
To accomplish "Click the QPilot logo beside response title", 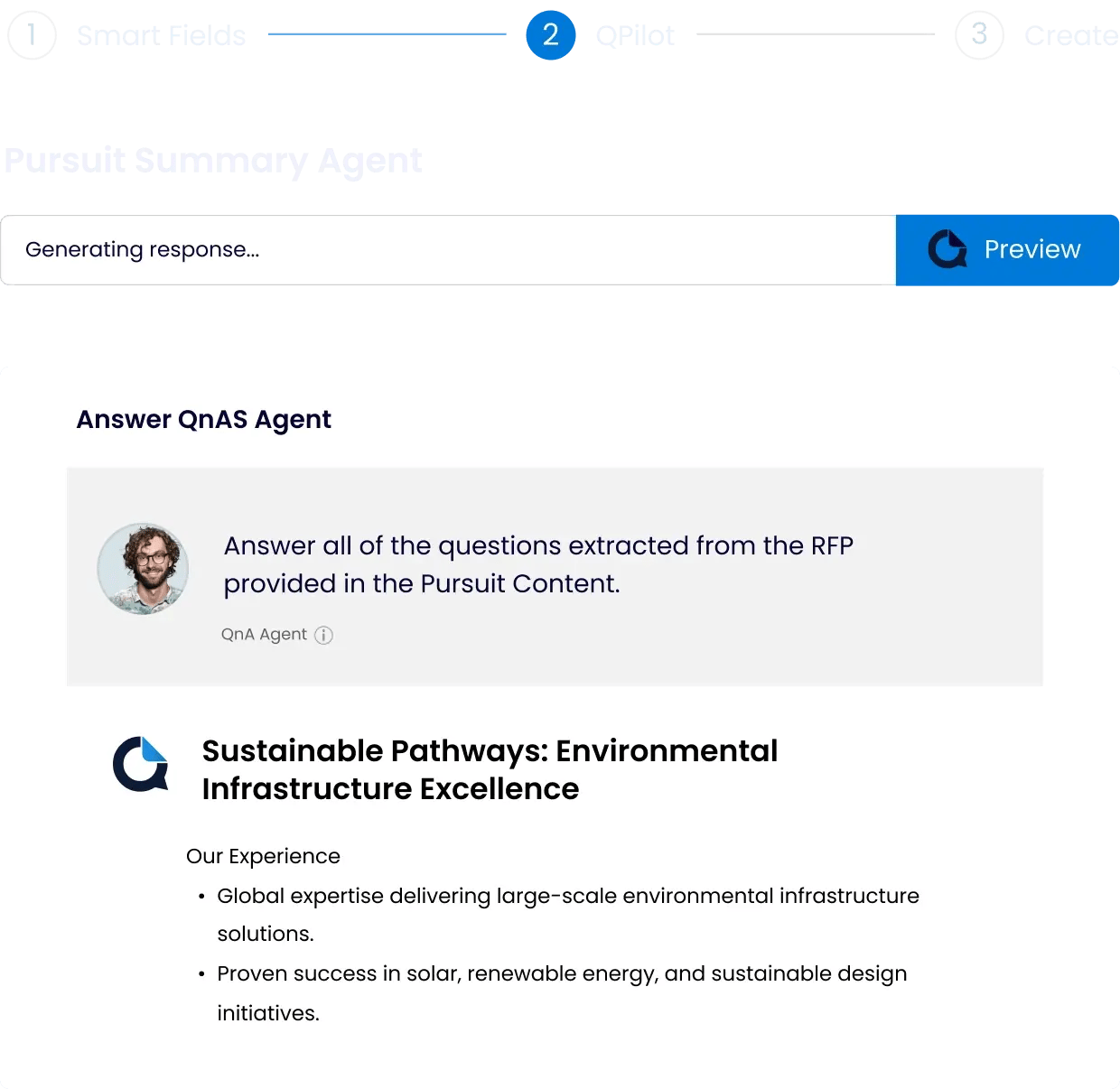I will pos(141,764).
